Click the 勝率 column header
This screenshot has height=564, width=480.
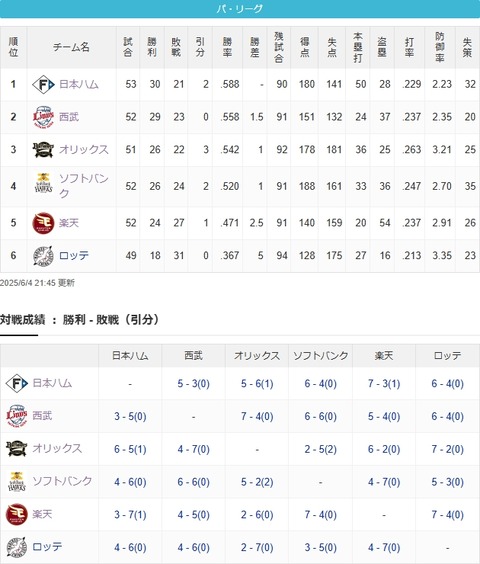227,47
